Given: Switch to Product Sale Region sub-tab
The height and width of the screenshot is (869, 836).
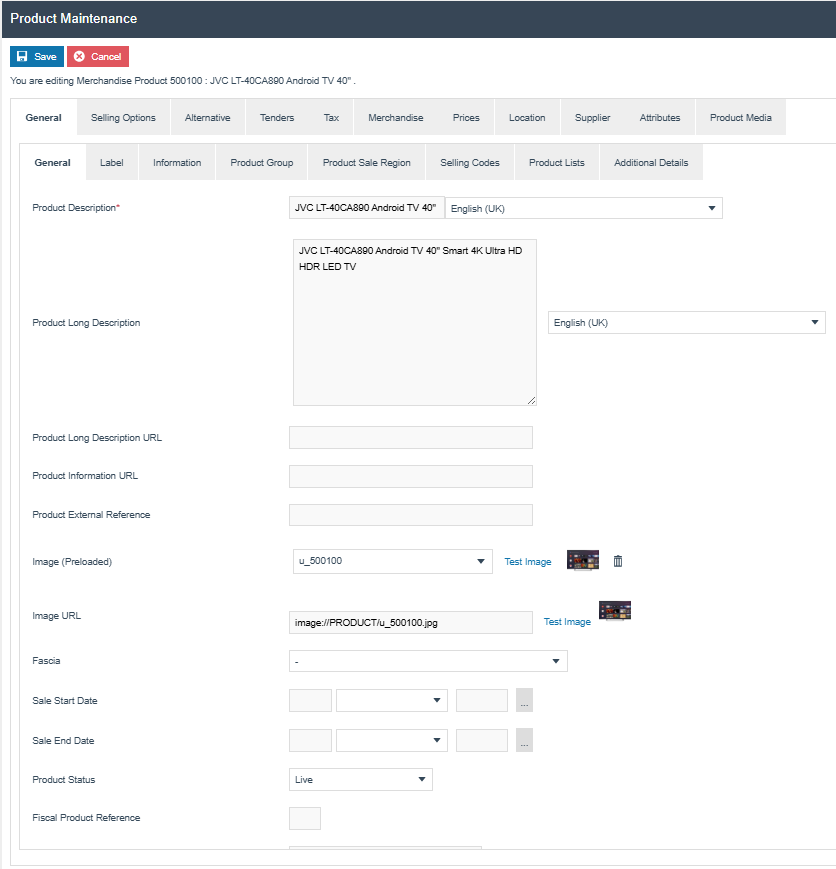Looking at the screenshot, I should click(366, 162).
